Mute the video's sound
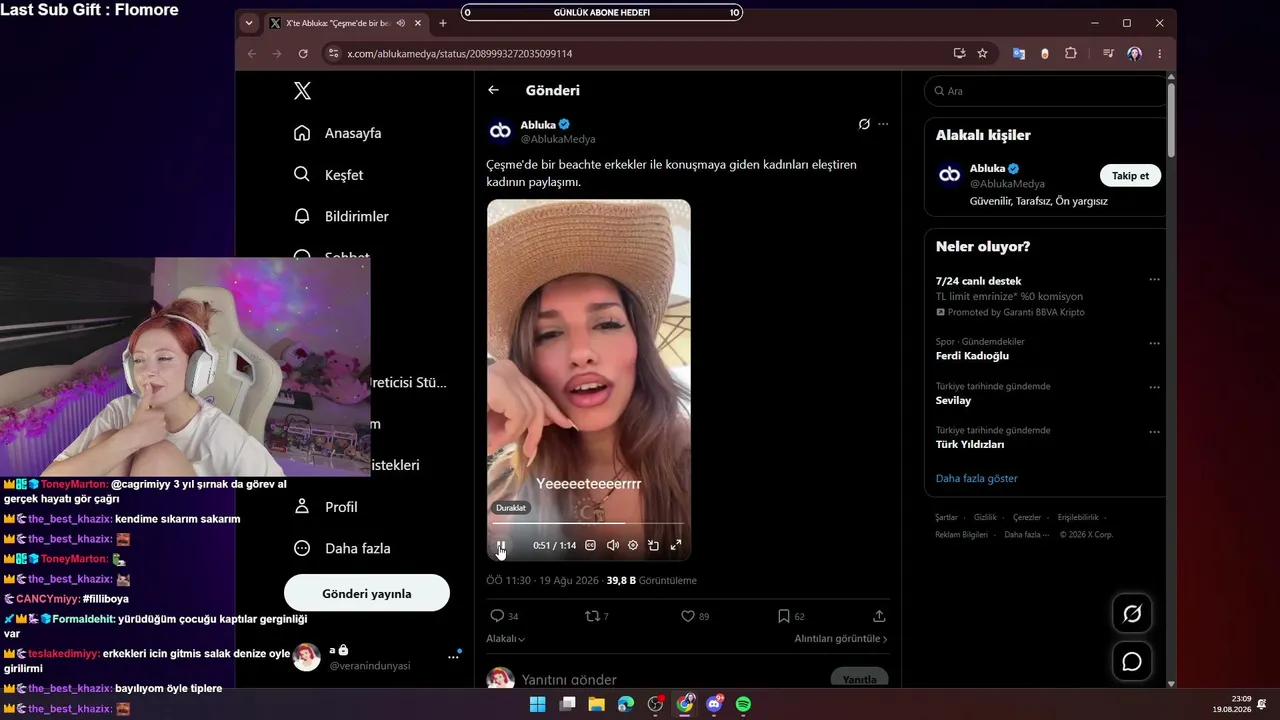The image size is (1280, 720). 612,546
